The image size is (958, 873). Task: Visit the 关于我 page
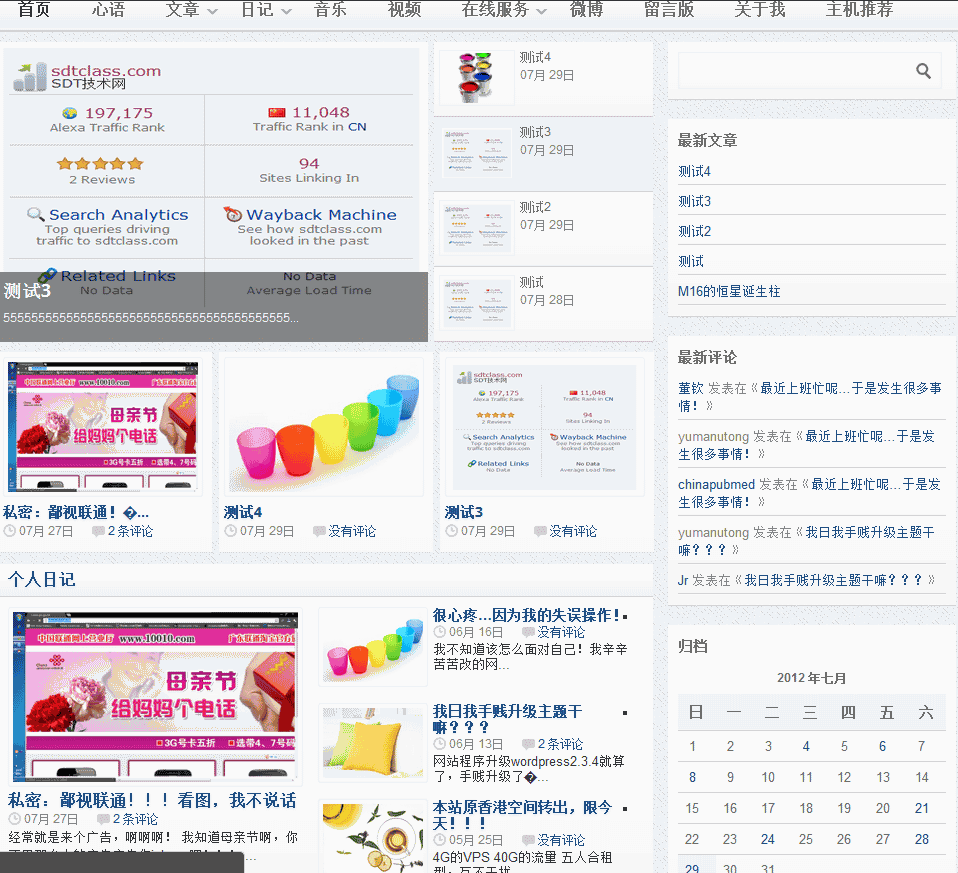tap(759, 10)
